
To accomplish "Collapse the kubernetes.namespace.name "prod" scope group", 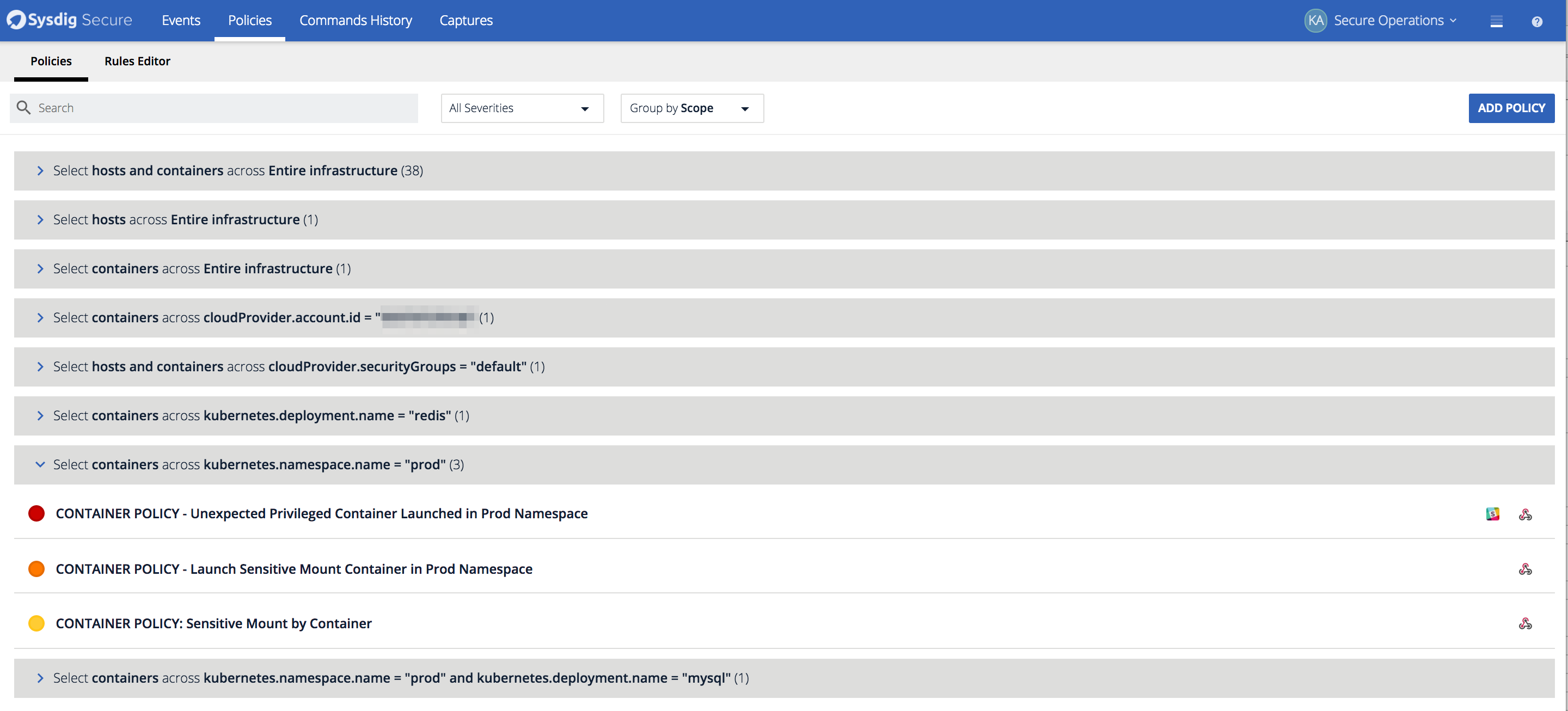I will tap(40, 464).
